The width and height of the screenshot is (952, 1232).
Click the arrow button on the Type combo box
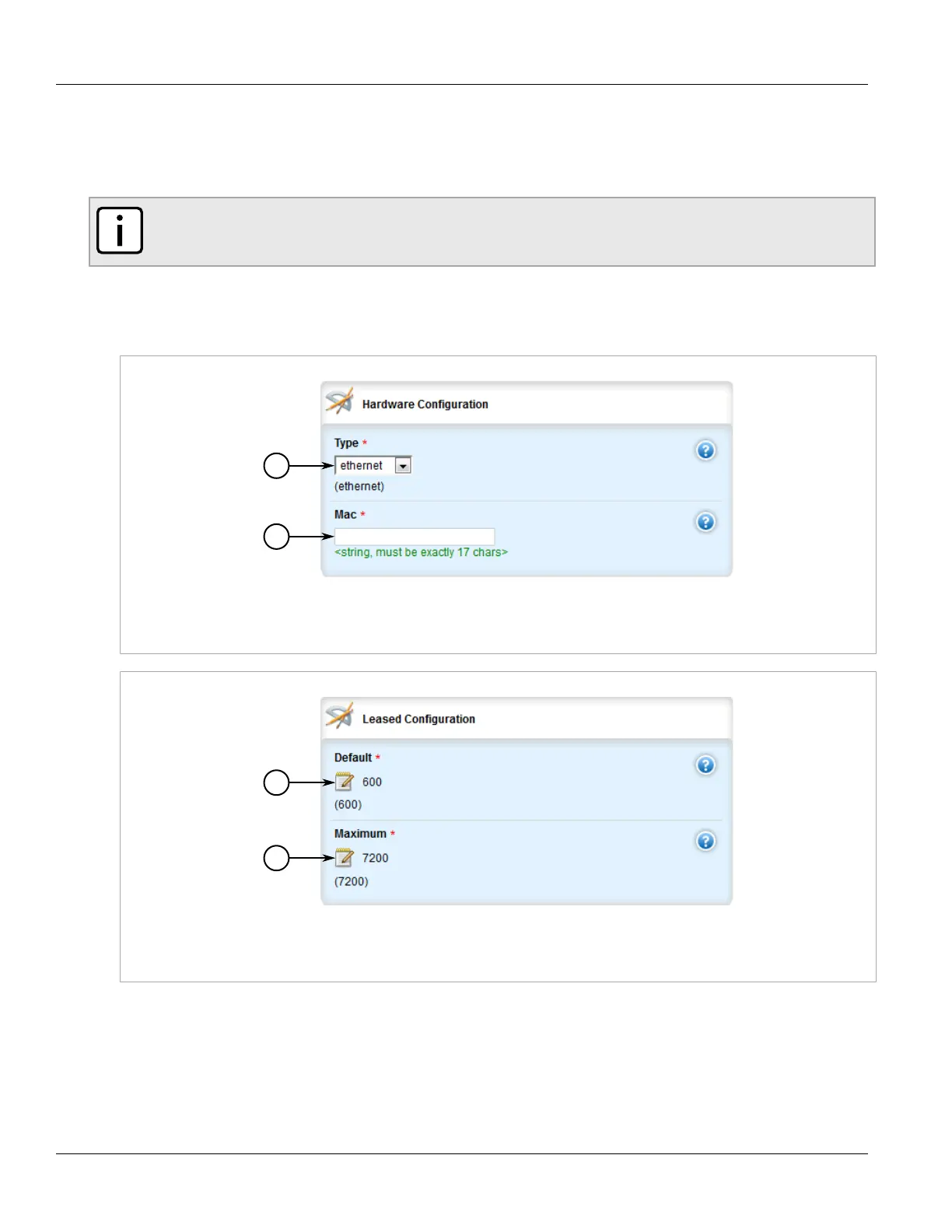[403, 466]
